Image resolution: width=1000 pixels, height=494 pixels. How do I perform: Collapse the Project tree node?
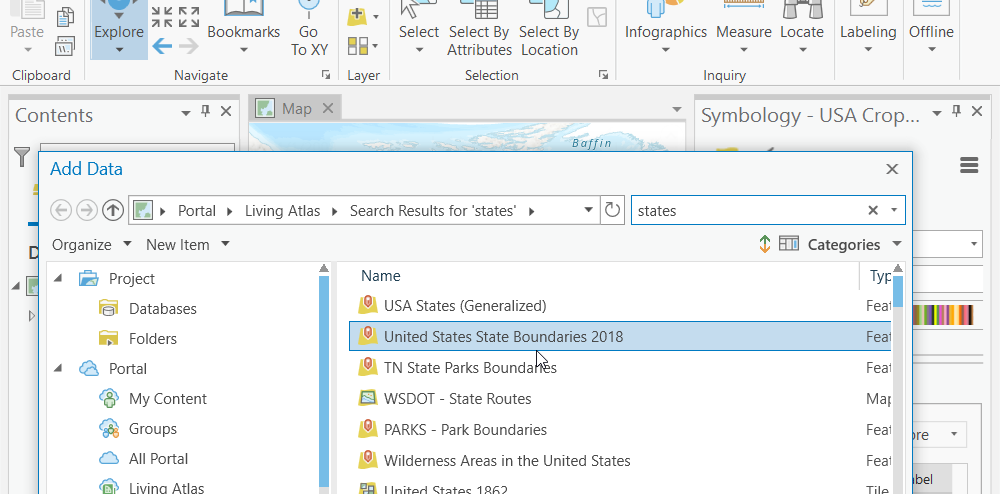point(59,279)
